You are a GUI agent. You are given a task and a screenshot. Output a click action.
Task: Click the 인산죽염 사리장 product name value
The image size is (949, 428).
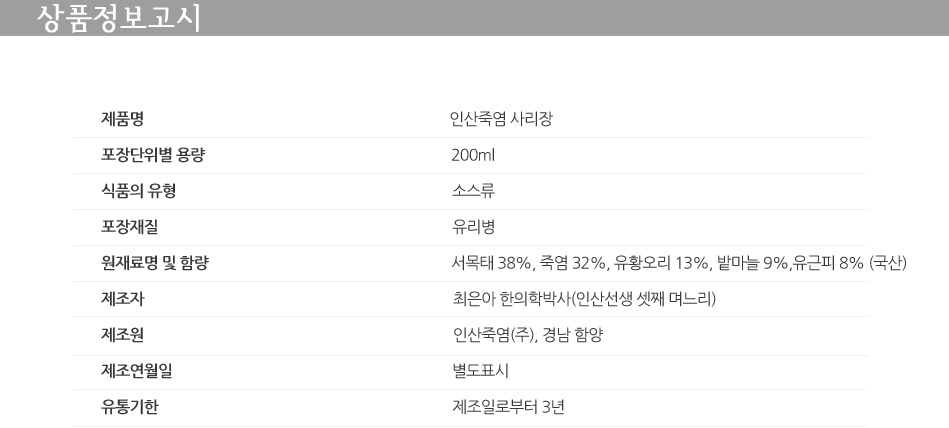tap(502, 119)
